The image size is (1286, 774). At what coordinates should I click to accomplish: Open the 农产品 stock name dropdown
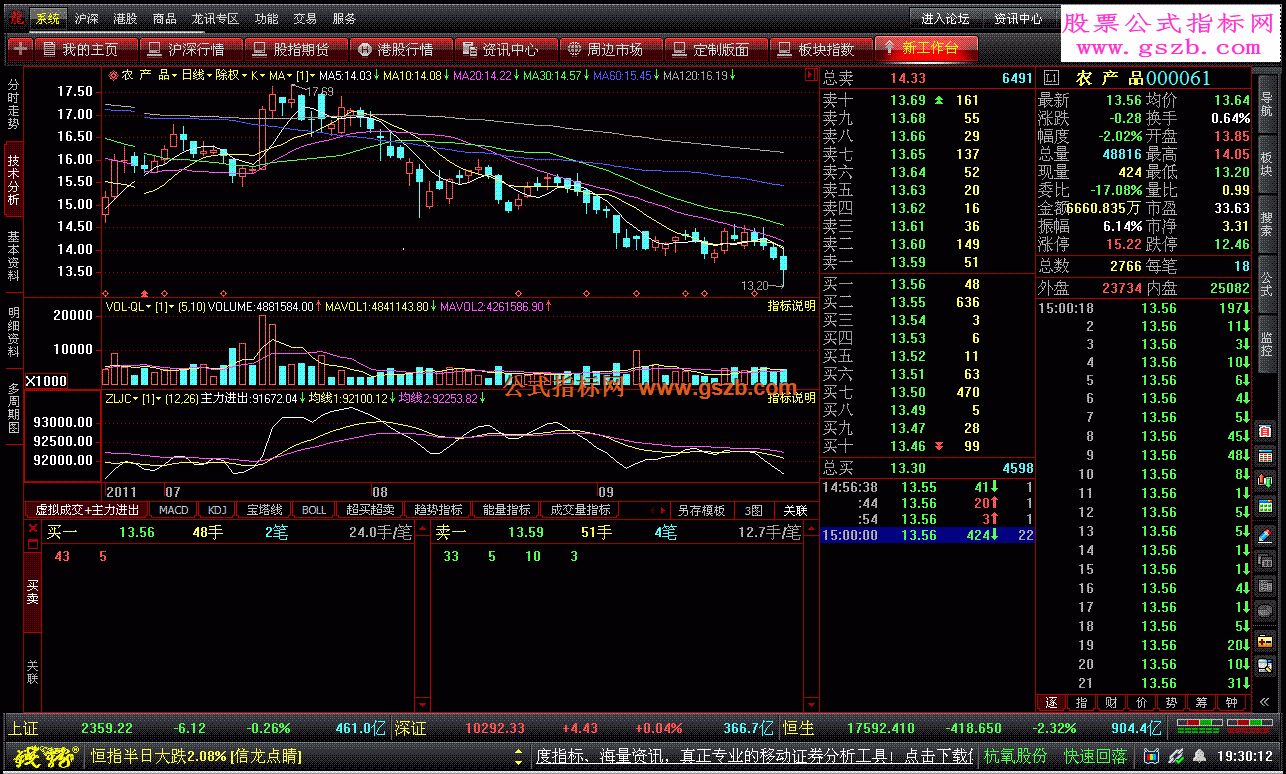(150, 75)
